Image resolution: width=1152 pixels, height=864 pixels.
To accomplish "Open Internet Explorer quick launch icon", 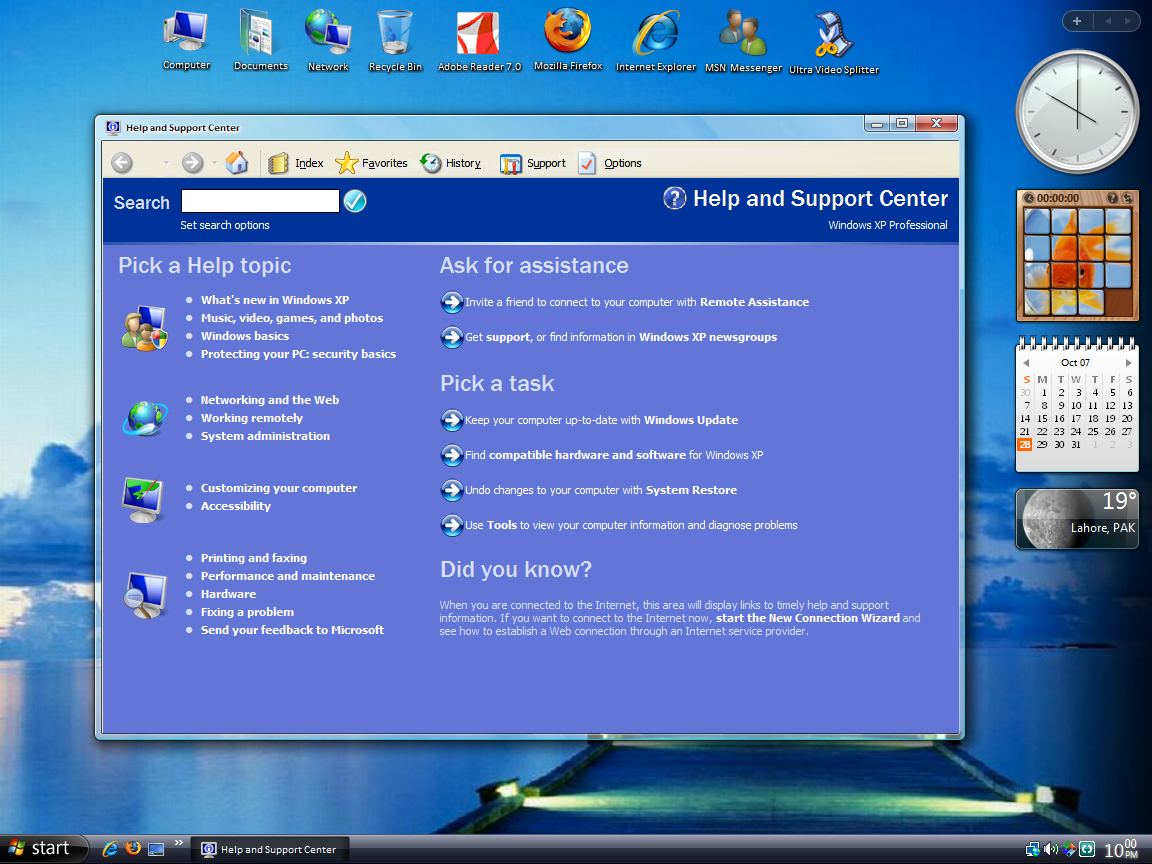I will click(x=110, y=849).
